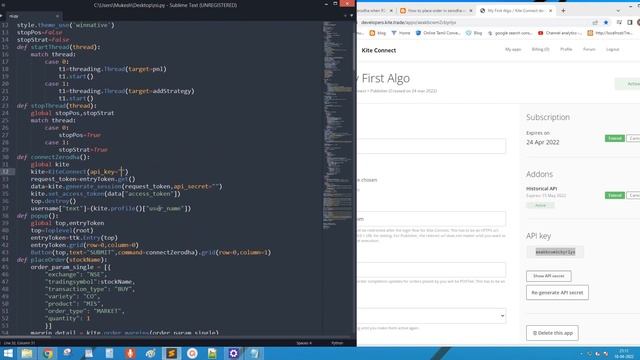Viewport: 640px width, 360px height.
Task: Open File Explorer from the taskbar
Action: (x=27, y=353)
